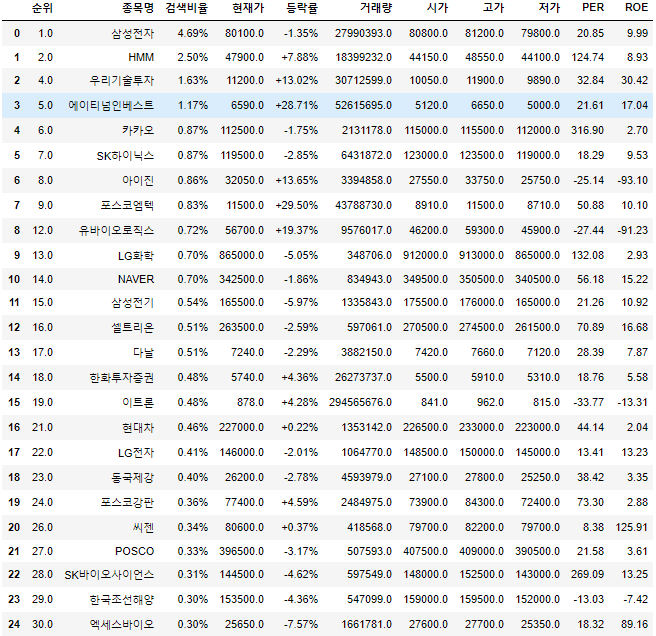Click the 89.16 ROE value
This screenshot has height=636, width=656.
tap(635, 625)
